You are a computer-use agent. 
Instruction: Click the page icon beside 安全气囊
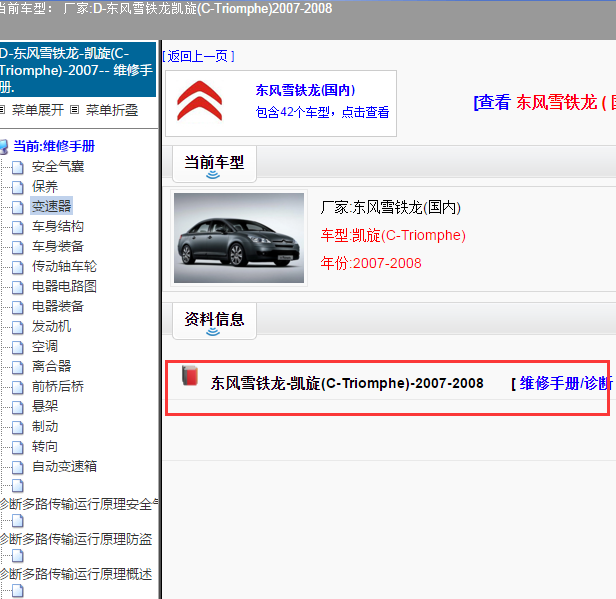(x=18, y=167)
